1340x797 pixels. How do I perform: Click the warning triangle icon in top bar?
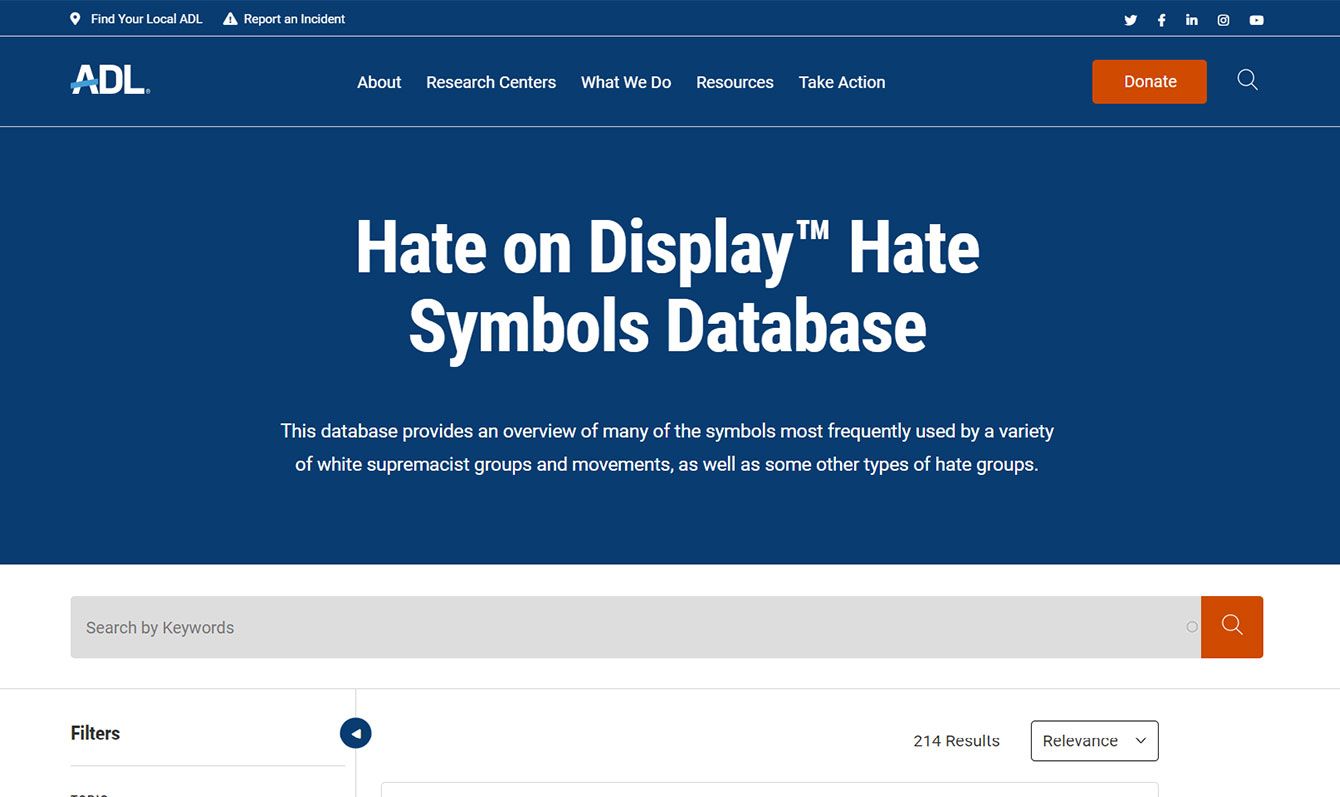230,19
